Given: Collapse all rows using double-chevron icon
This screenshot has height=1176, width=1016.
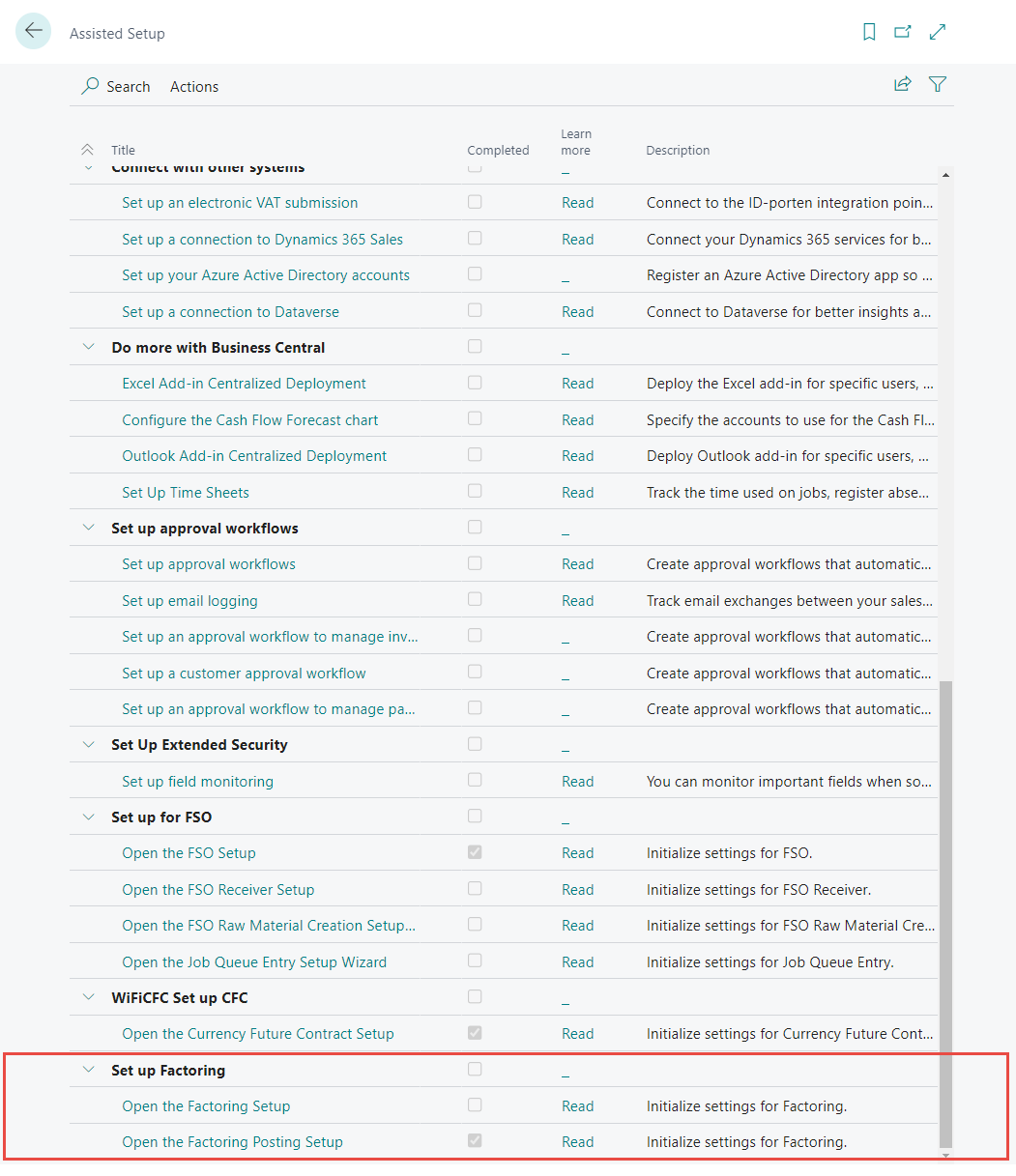Looking at the screenshot, I should [x=87, y=150].
